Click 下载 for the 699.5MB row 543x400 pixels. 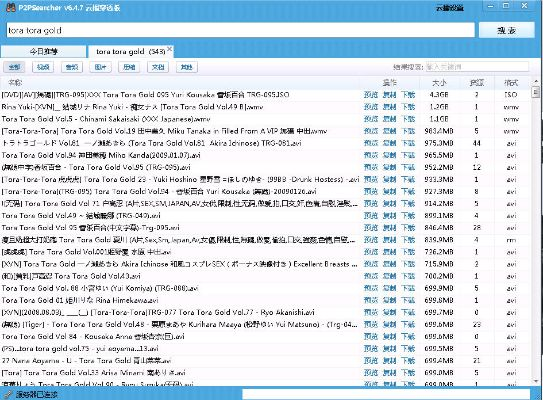pyautogui.click(x=408, y=348)
